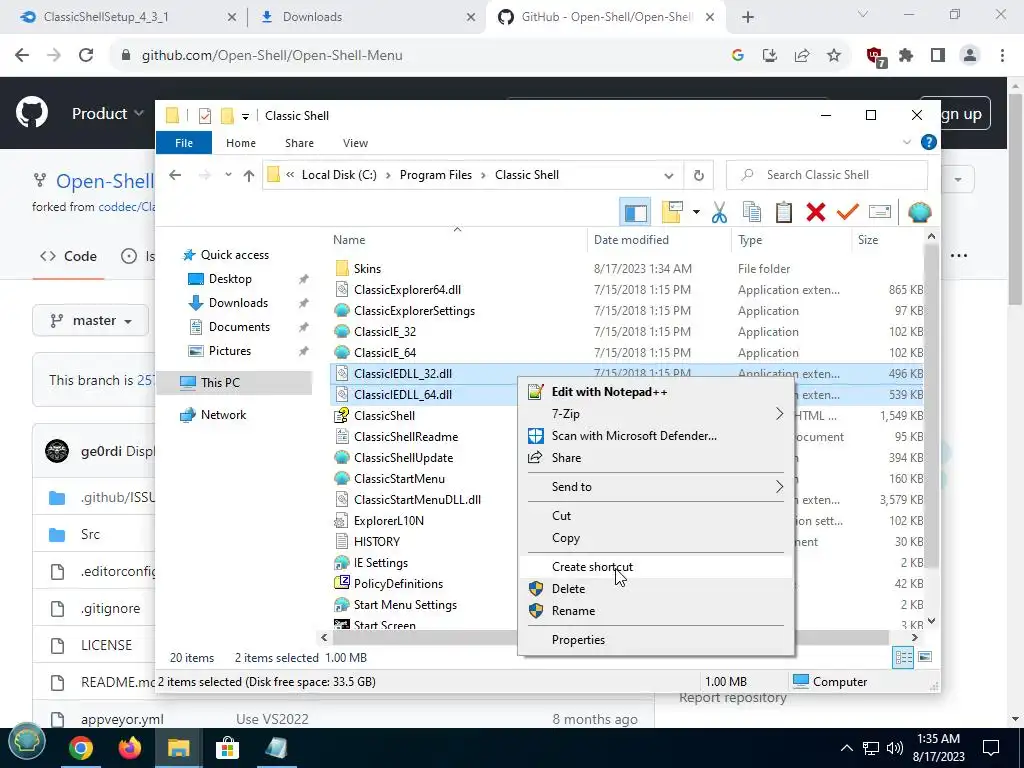Viewport: 1024px width, 768px height.
Task: Sort by the Name column header
Action: [x=458, y=240]
